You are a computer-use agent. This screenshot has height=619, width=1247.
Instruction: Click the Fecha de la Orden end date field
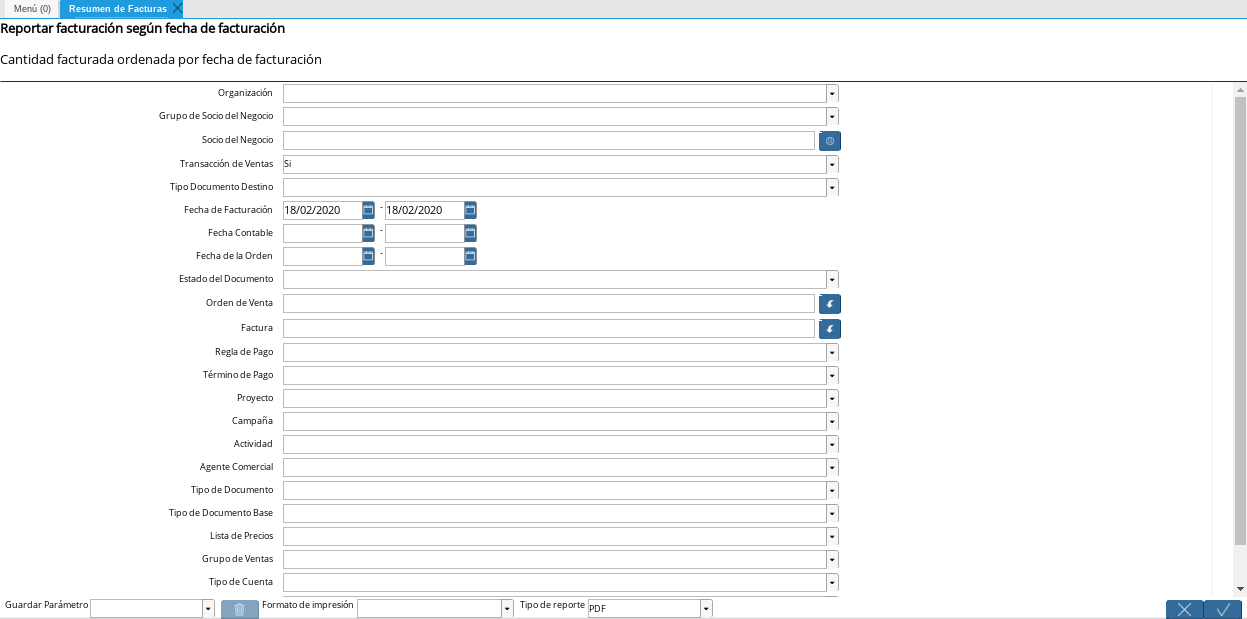coord(424,256)
